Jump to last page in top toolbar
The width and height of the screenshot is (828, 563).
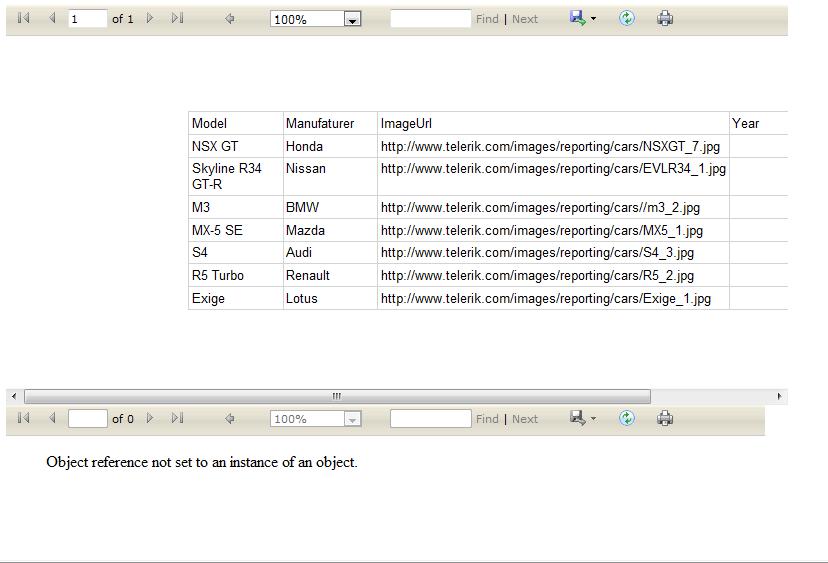pos(177,18)
